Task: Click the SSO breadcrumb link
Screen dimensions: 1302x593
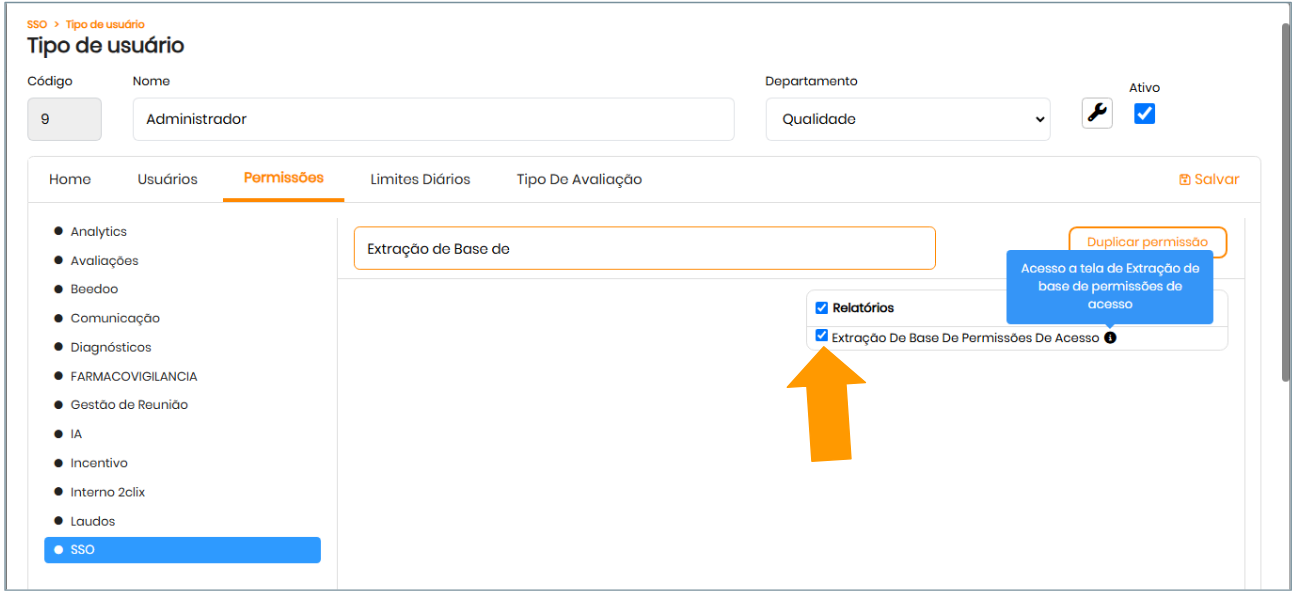Action: coord(37,24)
